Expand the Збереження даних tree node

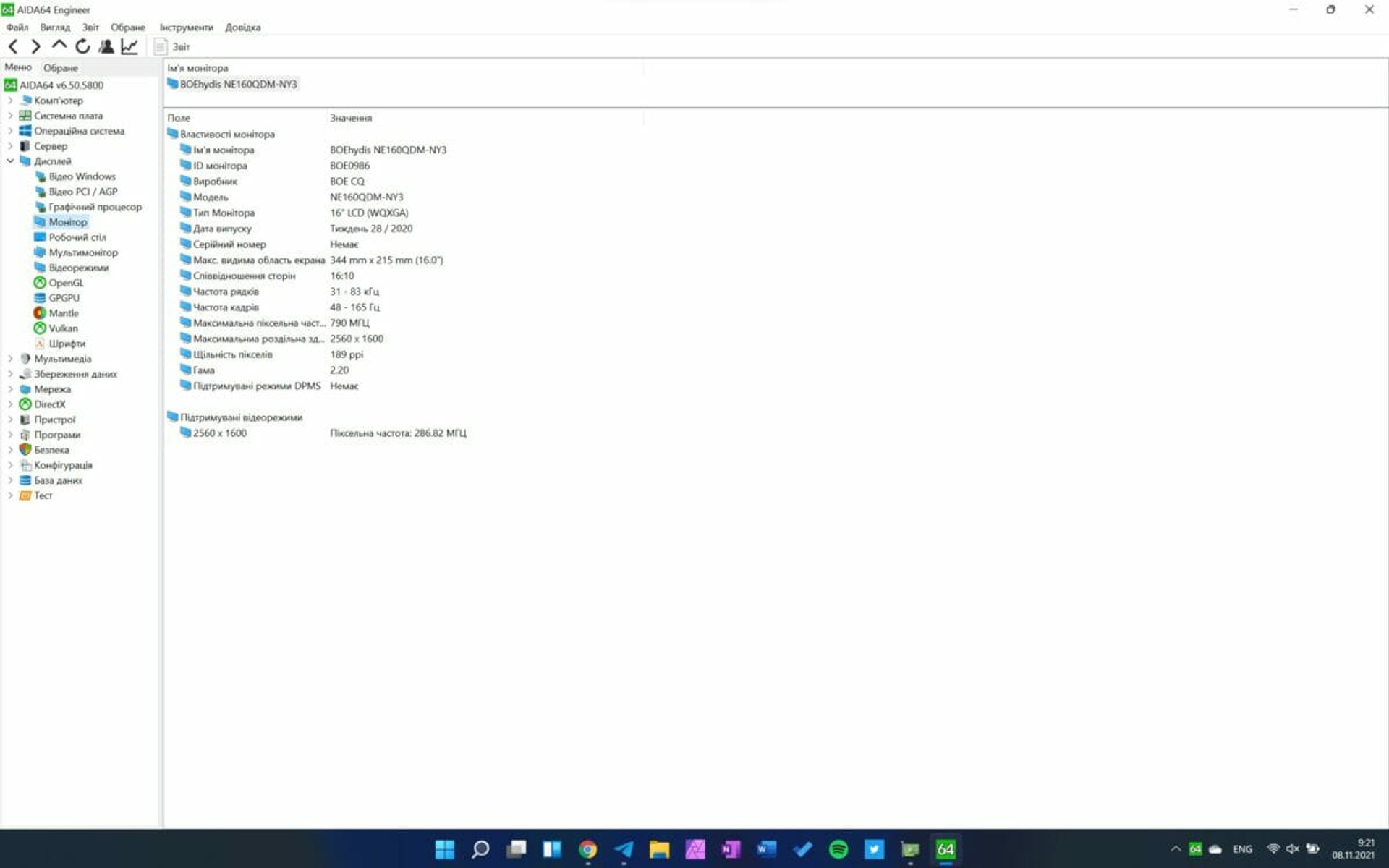point(10,374)
